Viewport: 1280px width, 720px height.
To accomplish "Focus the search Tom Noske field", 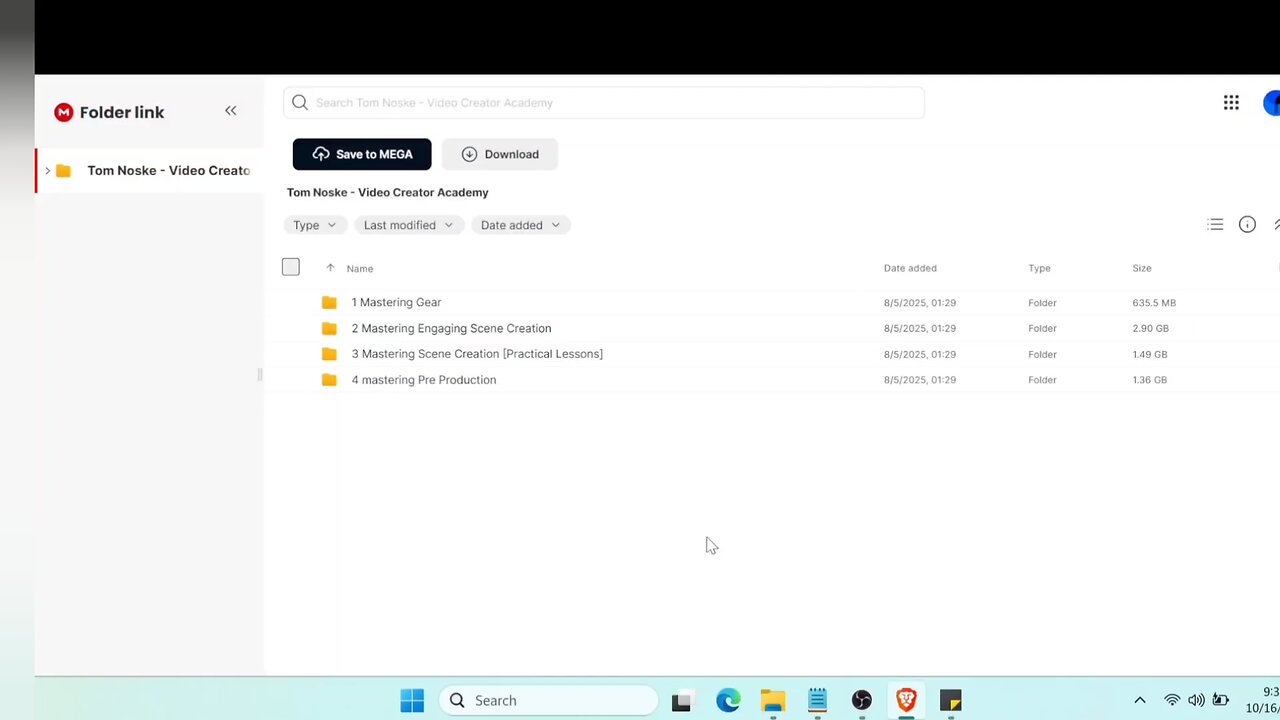I will 604,103.
